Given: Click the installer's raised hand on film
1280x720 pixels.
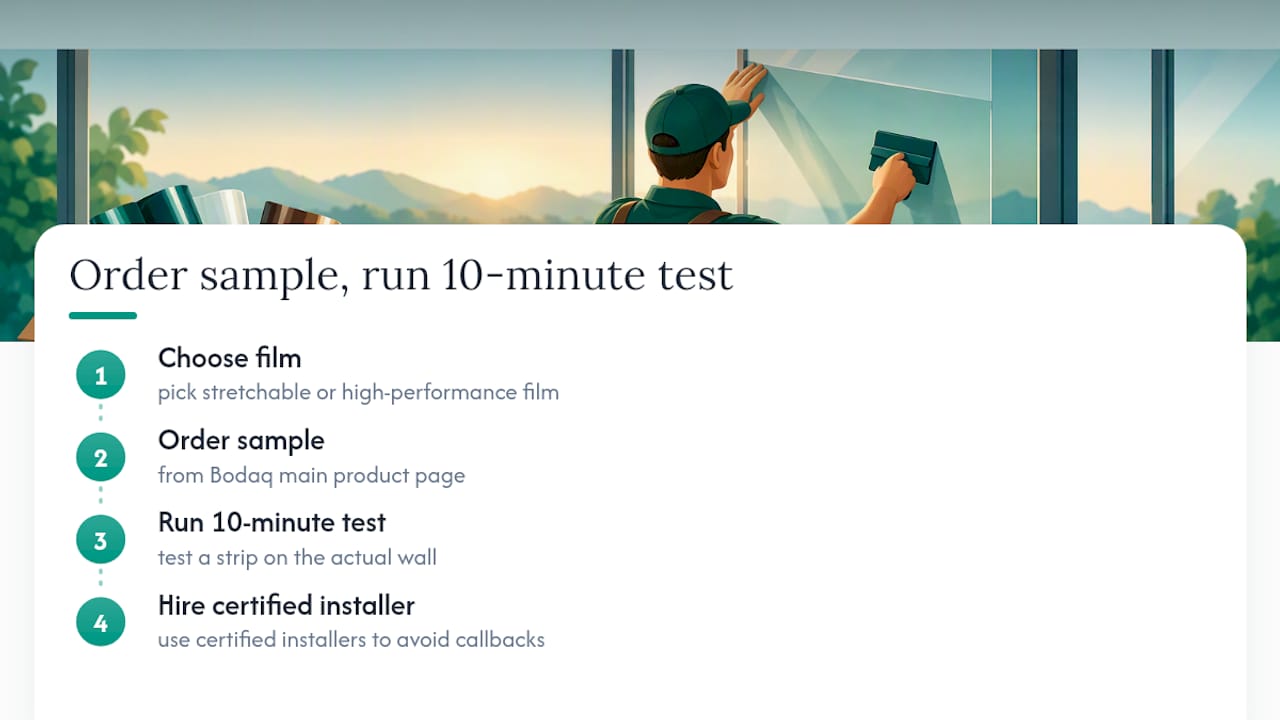Looking at the screenshot, I should coord(745,86).
